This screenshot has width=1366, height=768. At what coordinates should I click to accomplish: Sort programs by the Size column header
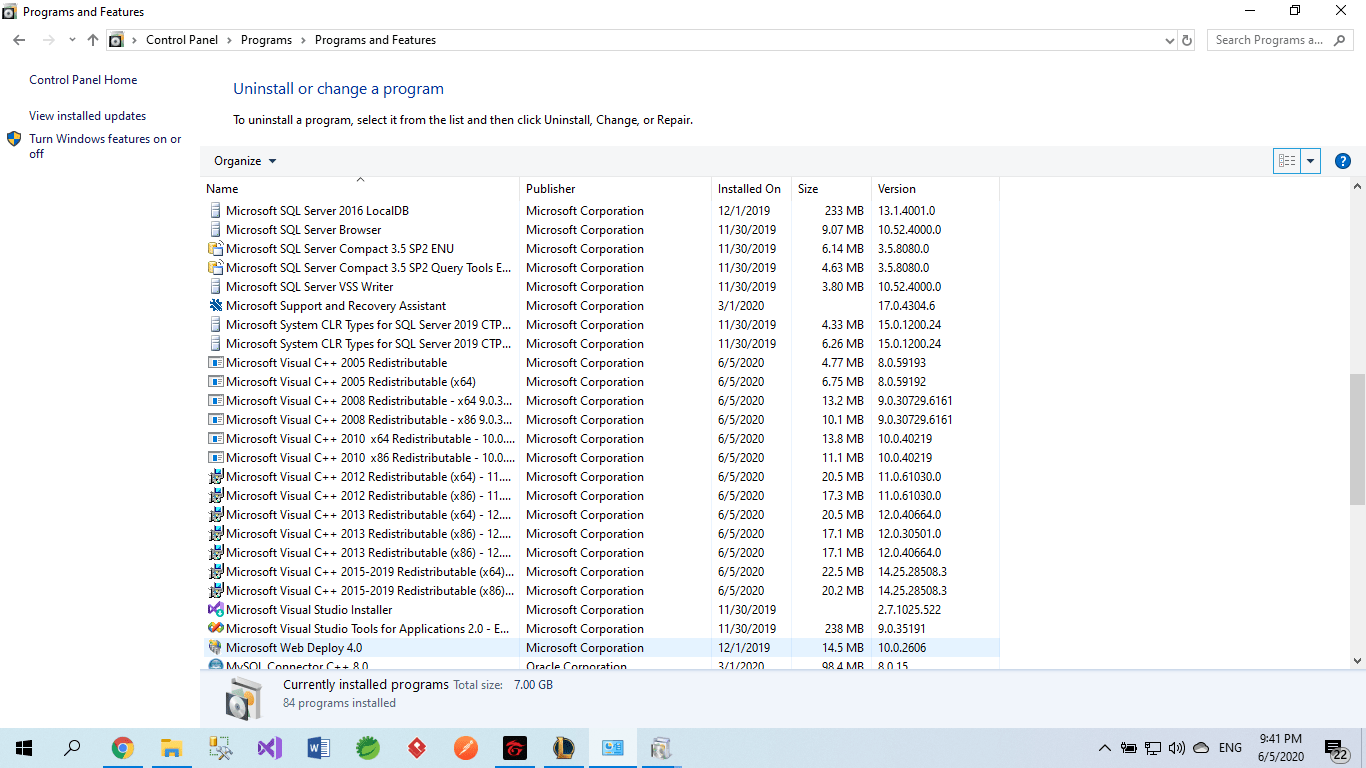click(x=831, y=188)
